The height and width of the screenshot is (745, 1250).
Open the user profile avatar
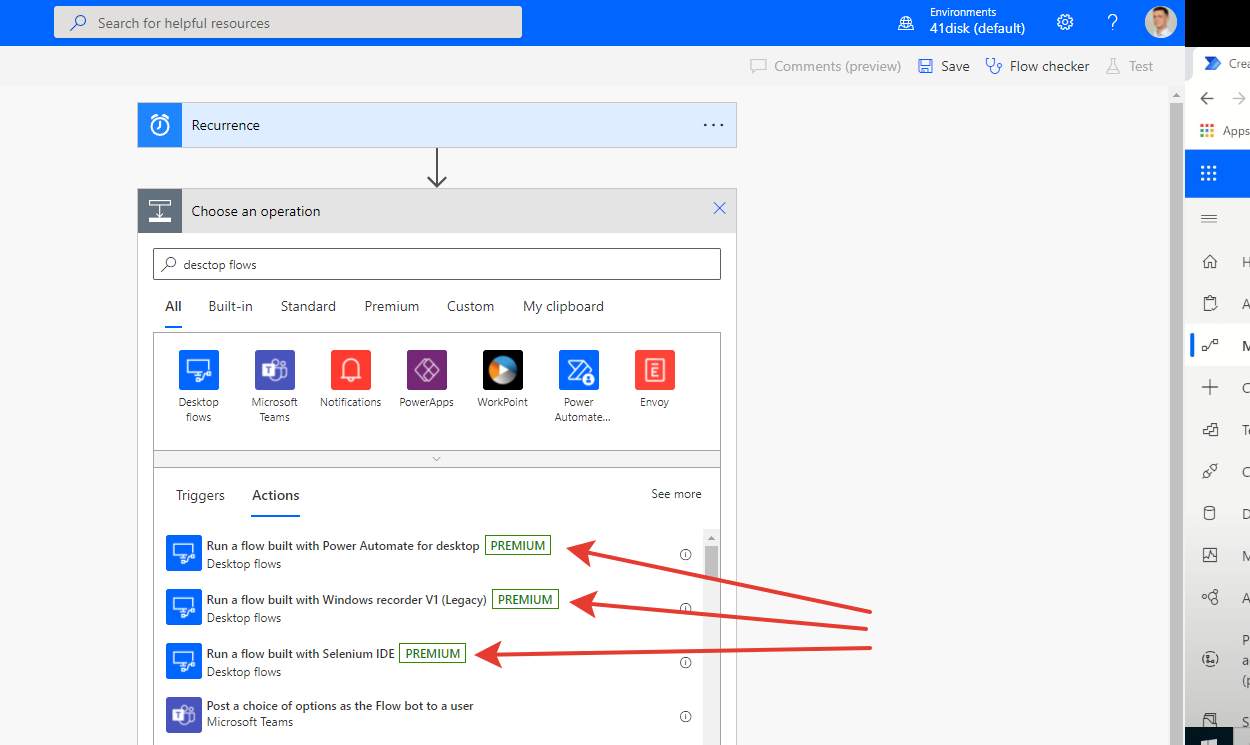[x=1160, y=22]
